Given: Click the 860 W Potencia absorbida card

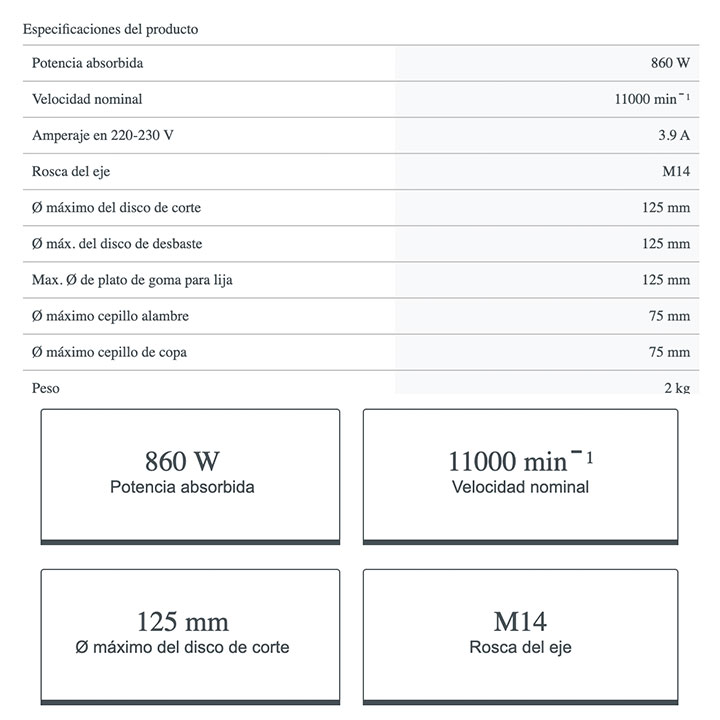Looking at the screenshot, I should [x=190, y=474].
